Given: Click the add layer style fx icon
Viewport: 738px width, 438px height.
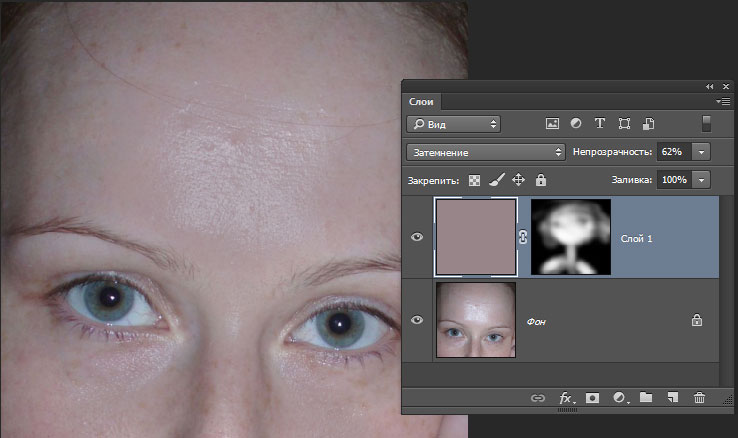Looking at the screenshot, I should (566, 398).
